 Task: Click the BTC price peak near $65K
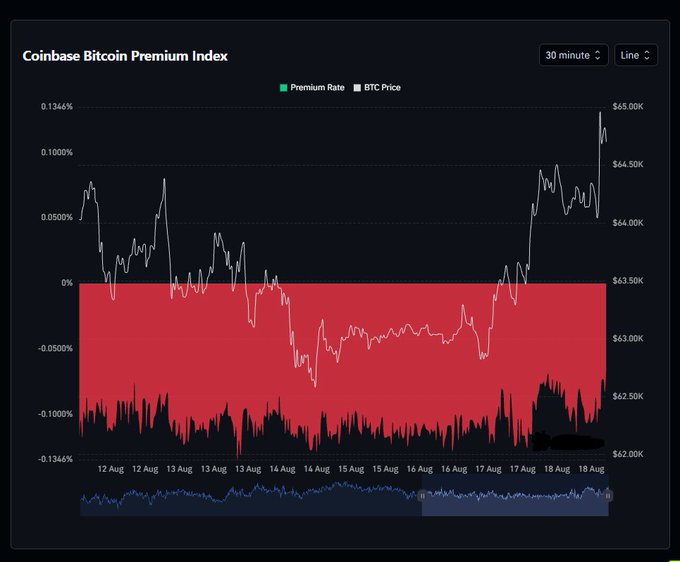(x=600, y=113)
